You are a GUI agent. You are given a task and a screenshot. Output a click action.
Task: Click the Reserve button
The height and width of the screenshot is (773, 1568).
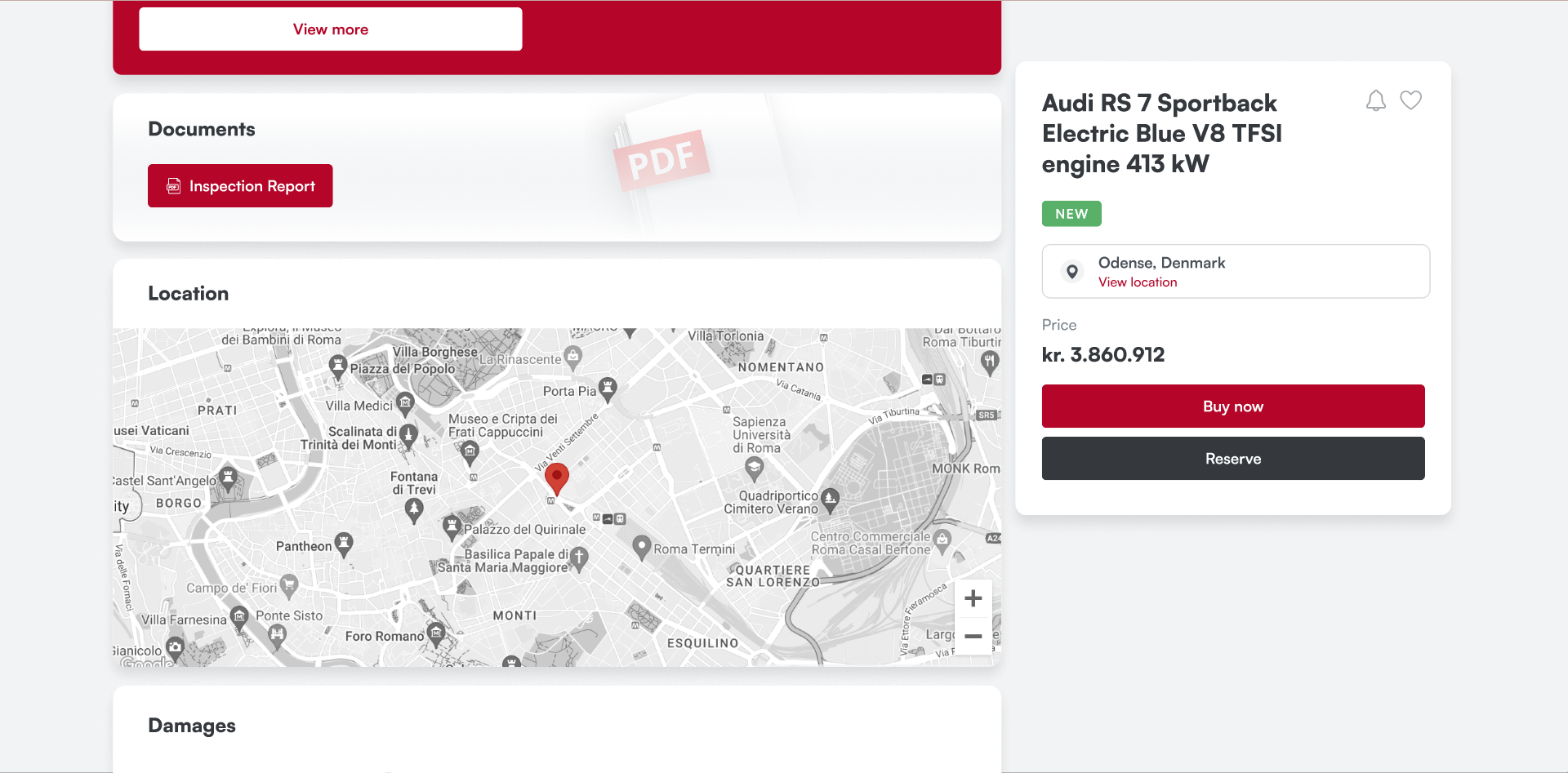(x=1233, y=459)
